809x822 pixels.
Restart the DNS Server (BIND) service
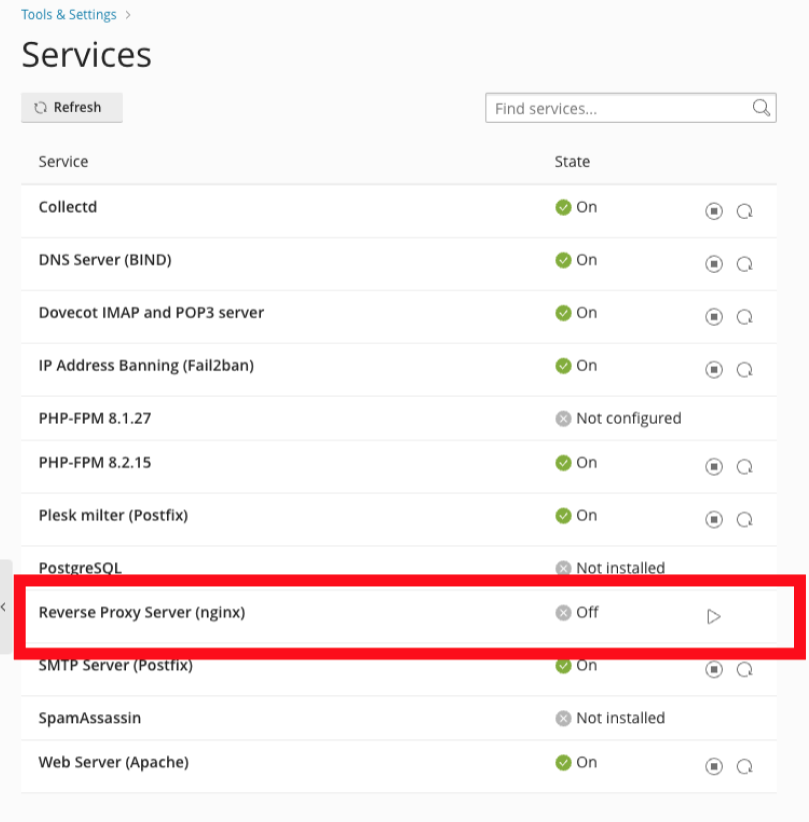(744, 264)
